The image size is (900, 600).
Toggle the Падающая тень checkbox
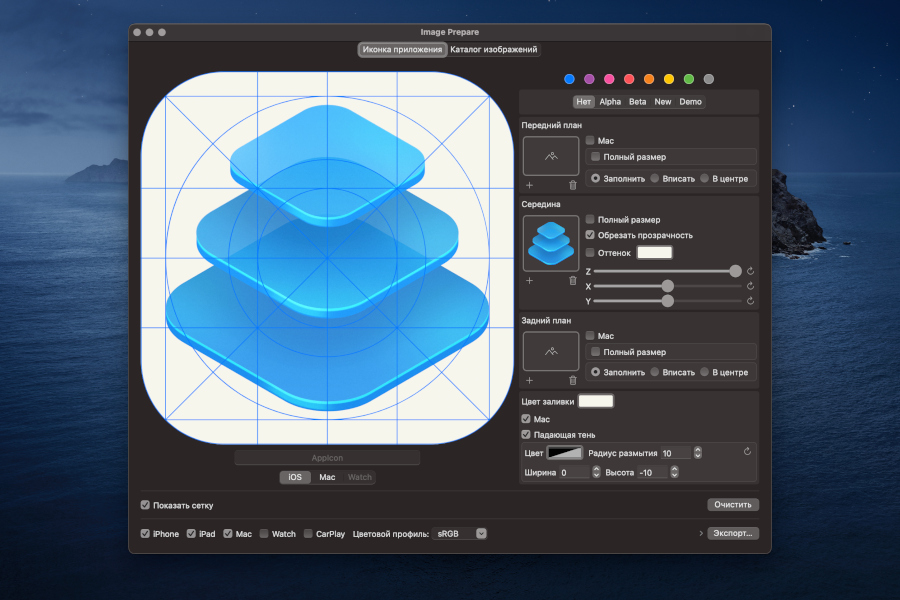tap(526, 434)
